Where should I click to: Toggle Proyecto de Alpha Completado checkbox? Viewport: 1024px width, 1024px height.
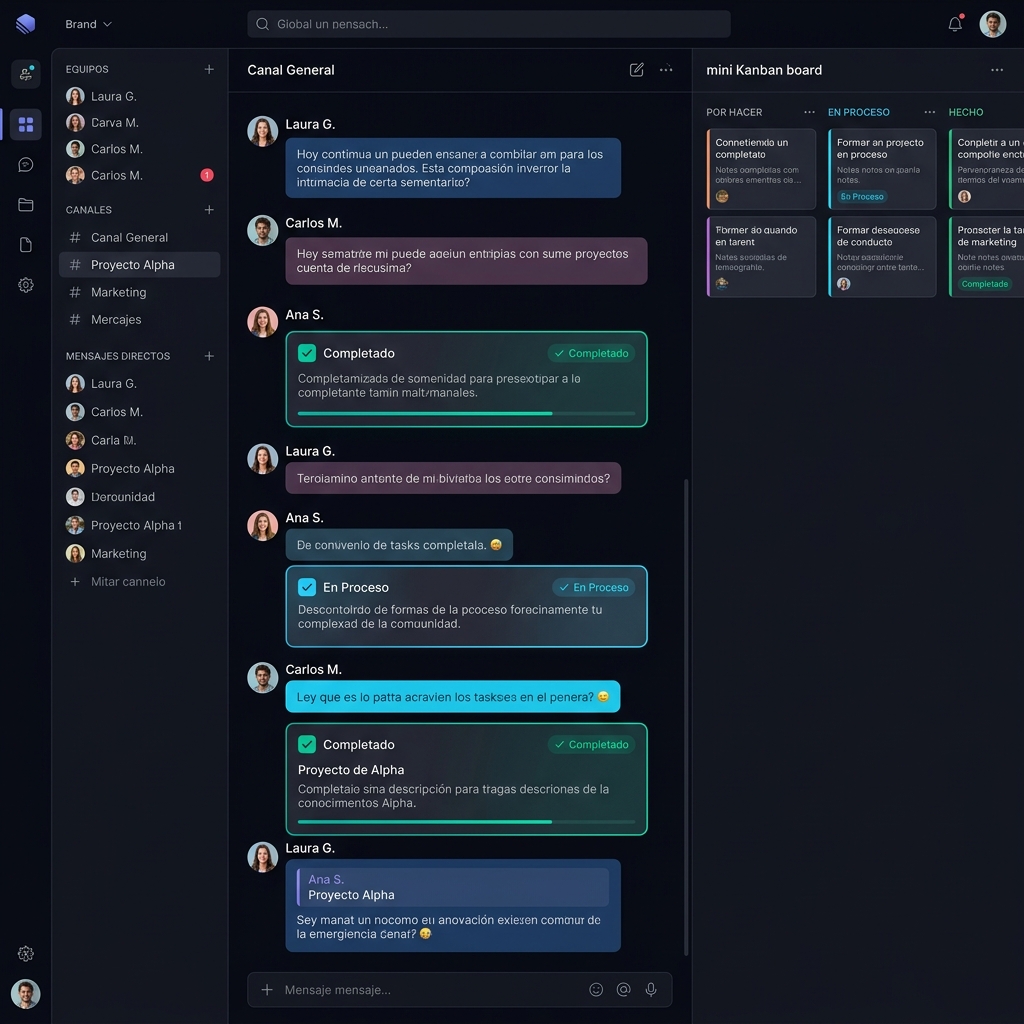click(307, 744)
